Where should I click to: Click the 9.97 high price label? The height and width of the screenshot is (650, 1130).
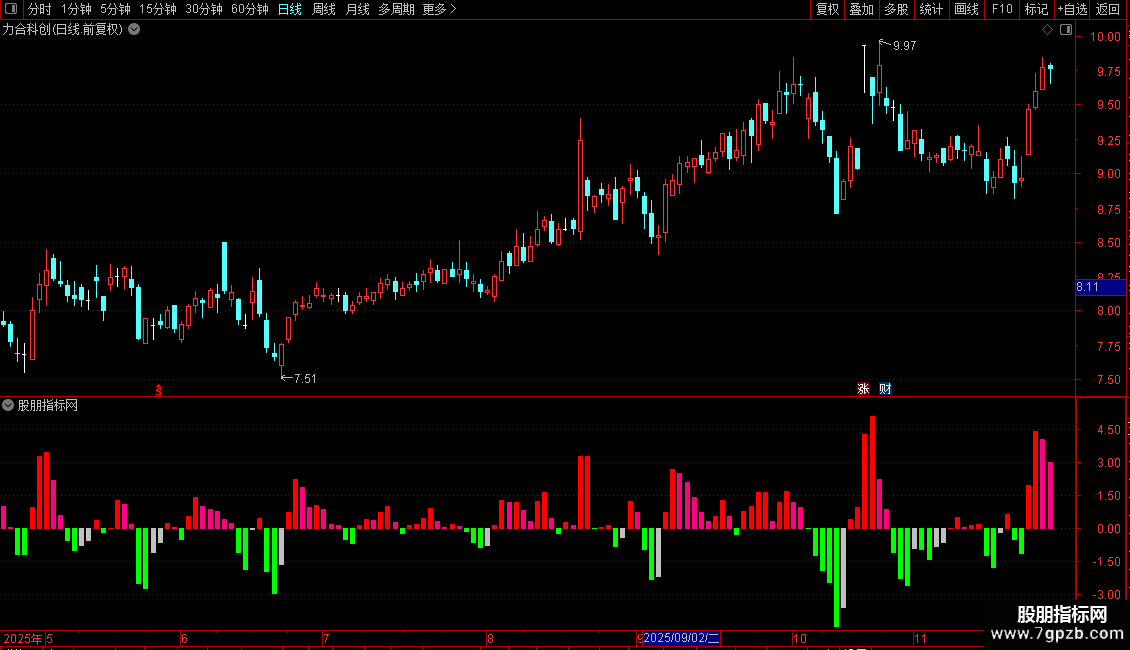(x=904, y=45)
